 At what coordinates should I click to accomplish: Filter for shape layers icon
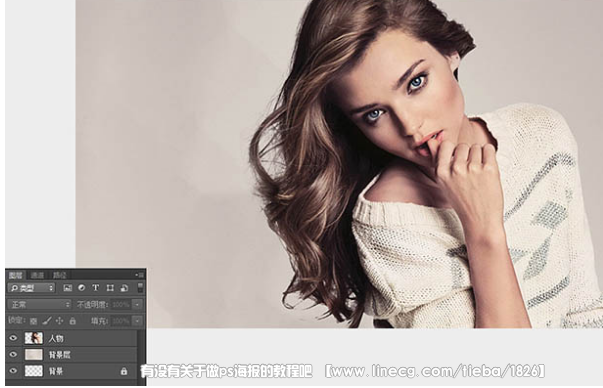(110, 288)
